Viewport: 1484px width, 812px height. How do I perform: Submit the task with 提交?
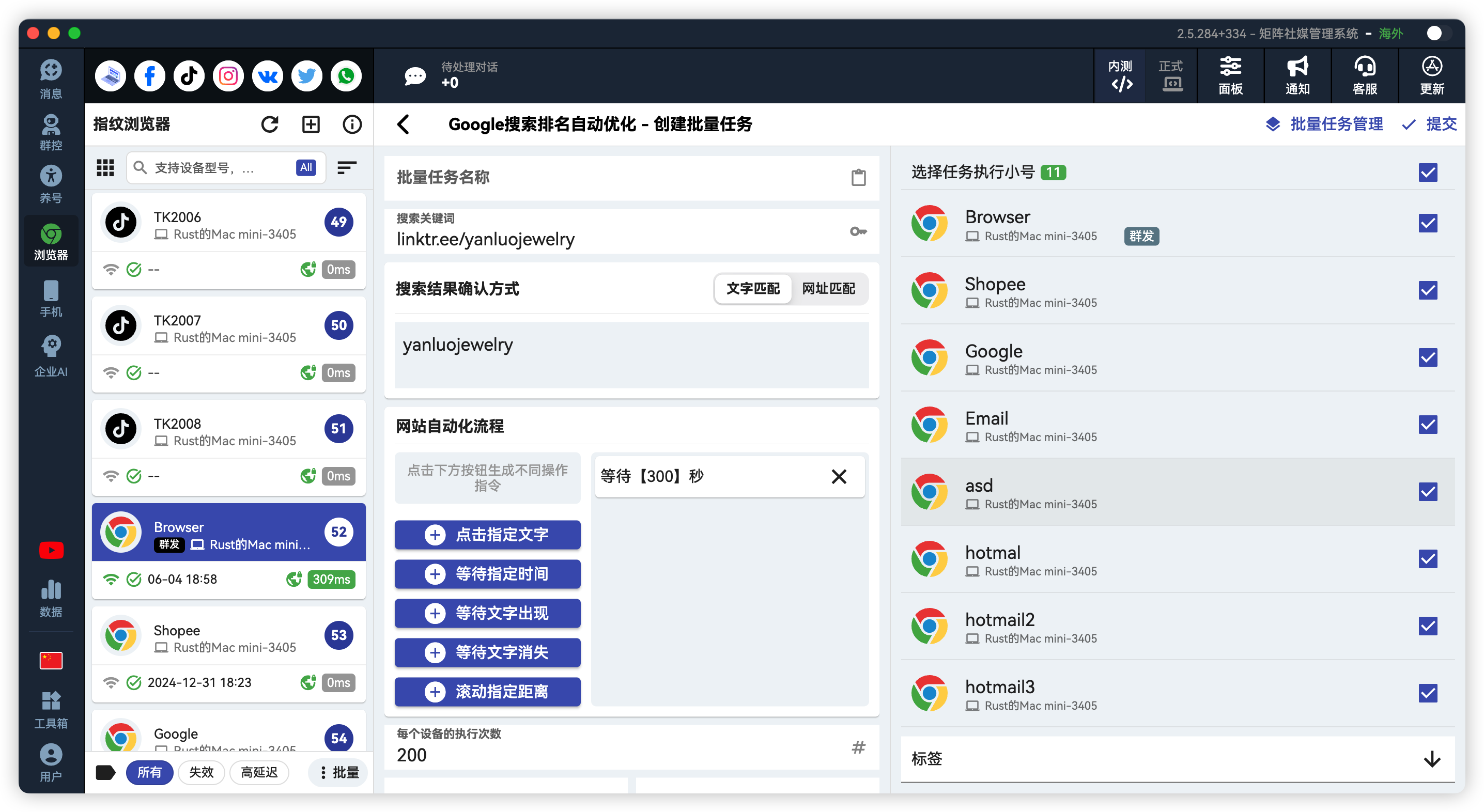click(1430, 124)
